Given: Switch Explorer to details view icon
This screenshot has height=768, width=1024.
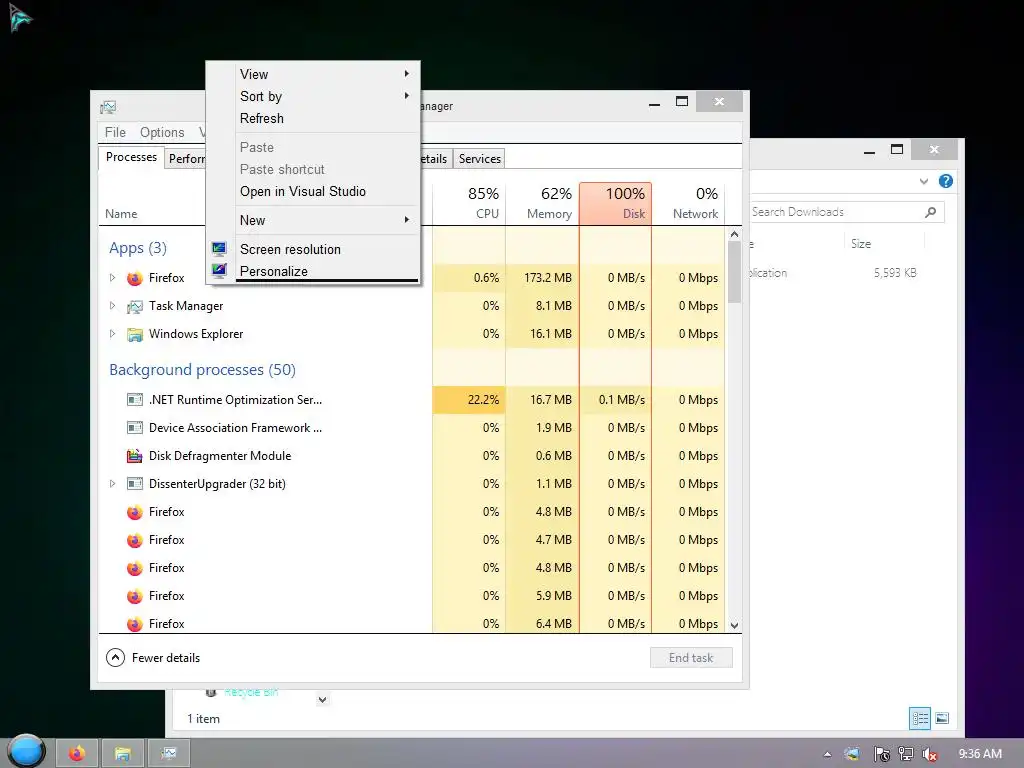Looking at the screenshot, I should click(x=920, y=718).
